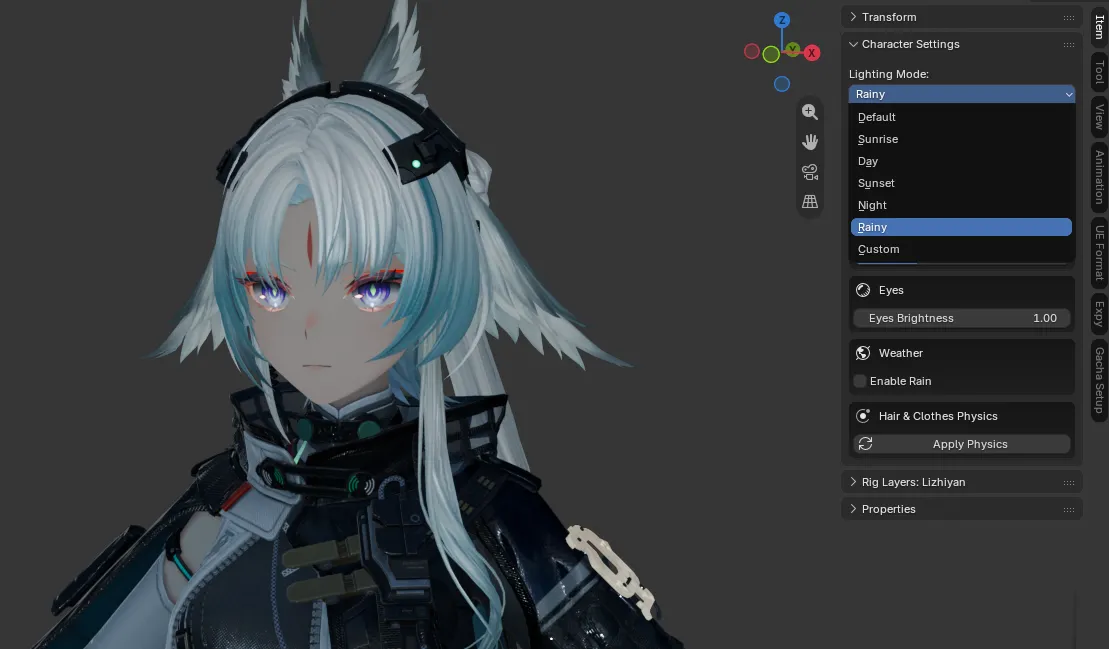Image resolution: width=1109 pixels, height=649 pixels.
Task: Expand the Properties panel
Action: tap(853, 508)
